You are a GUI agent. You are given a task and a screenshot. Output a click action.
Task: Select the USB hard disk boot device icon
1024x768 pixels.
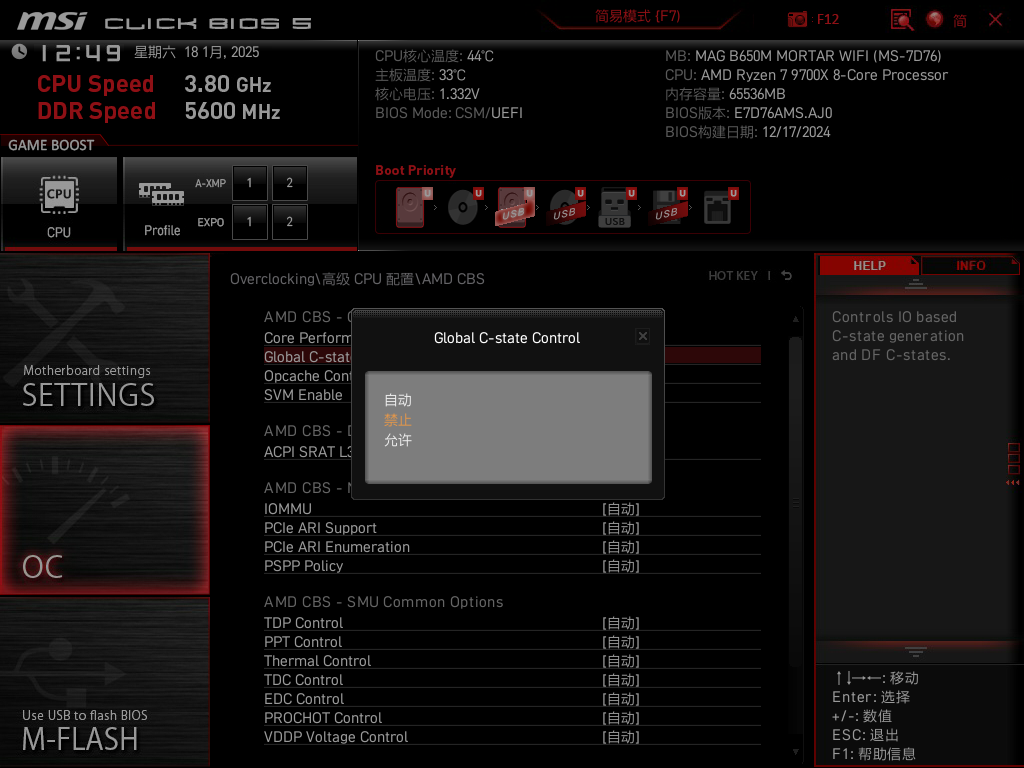pyautogui.click(x=515, y=207)
